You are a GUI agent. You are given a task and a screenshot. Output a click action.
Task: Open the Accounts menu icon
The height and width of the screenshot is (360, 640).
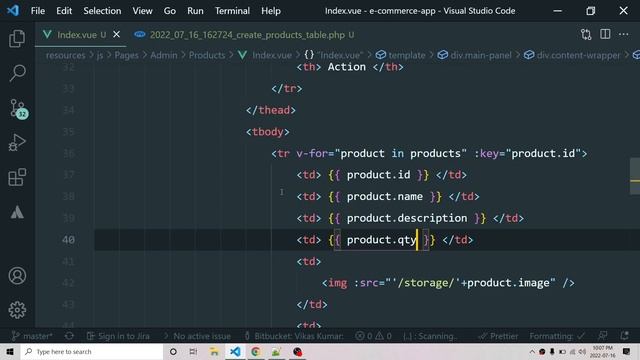[x=17, y=276]
